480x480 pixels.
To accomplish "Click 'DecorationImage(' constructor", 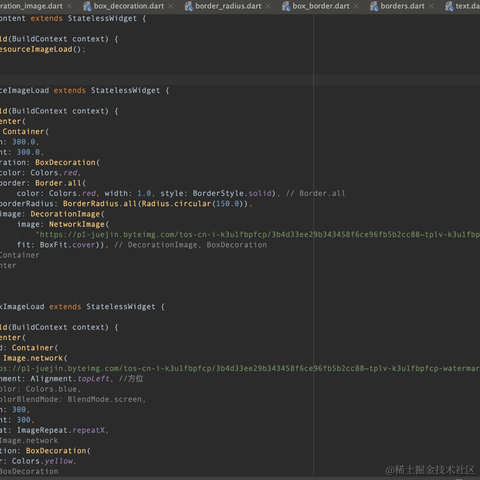I will 67,214.
